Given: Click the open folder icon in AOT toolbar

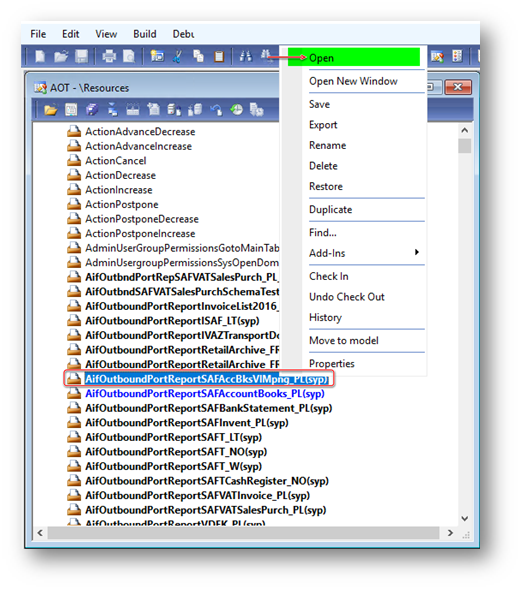Looking at the screenshot, I should (x=51, y=110).
